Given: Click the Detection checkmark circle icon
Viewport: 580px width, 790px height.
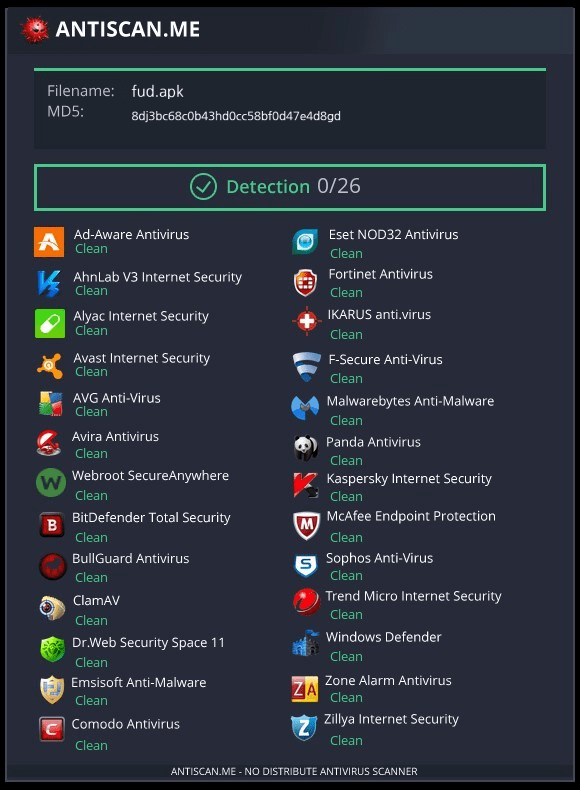Looking at the screenshot, I should point(204,187).
